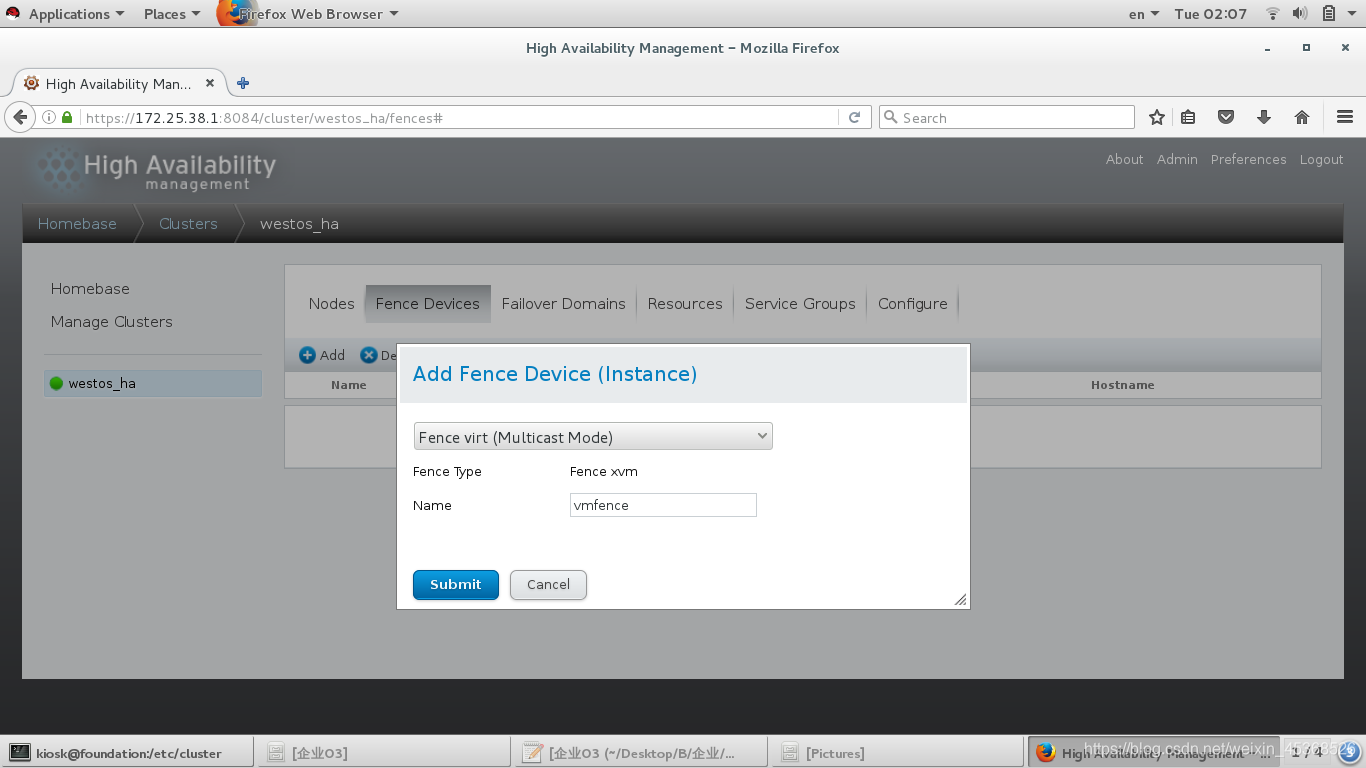This screenshot has height=768, width=1366.
Task: Open the Firefox Web Browser app menu
Action: (310, 14)
